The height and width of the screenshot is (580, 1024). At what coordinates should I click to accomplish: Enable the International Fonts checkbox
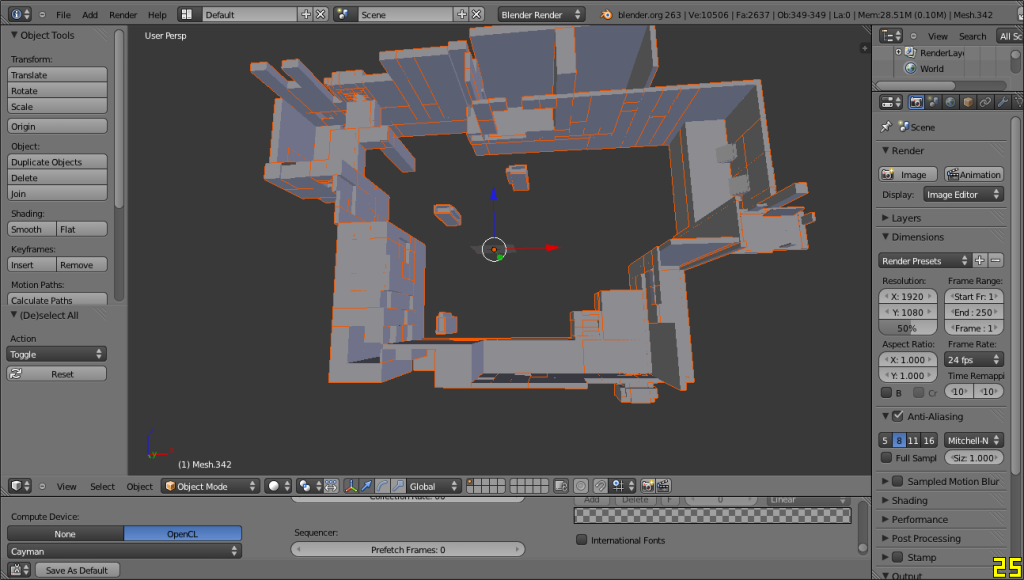click(581, 539)
